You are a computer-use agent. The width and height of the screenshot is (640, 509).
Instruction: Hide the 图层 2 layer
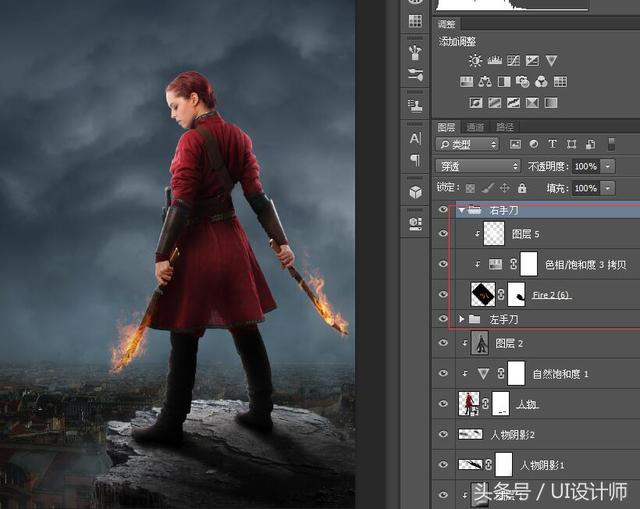pos(443,343)
